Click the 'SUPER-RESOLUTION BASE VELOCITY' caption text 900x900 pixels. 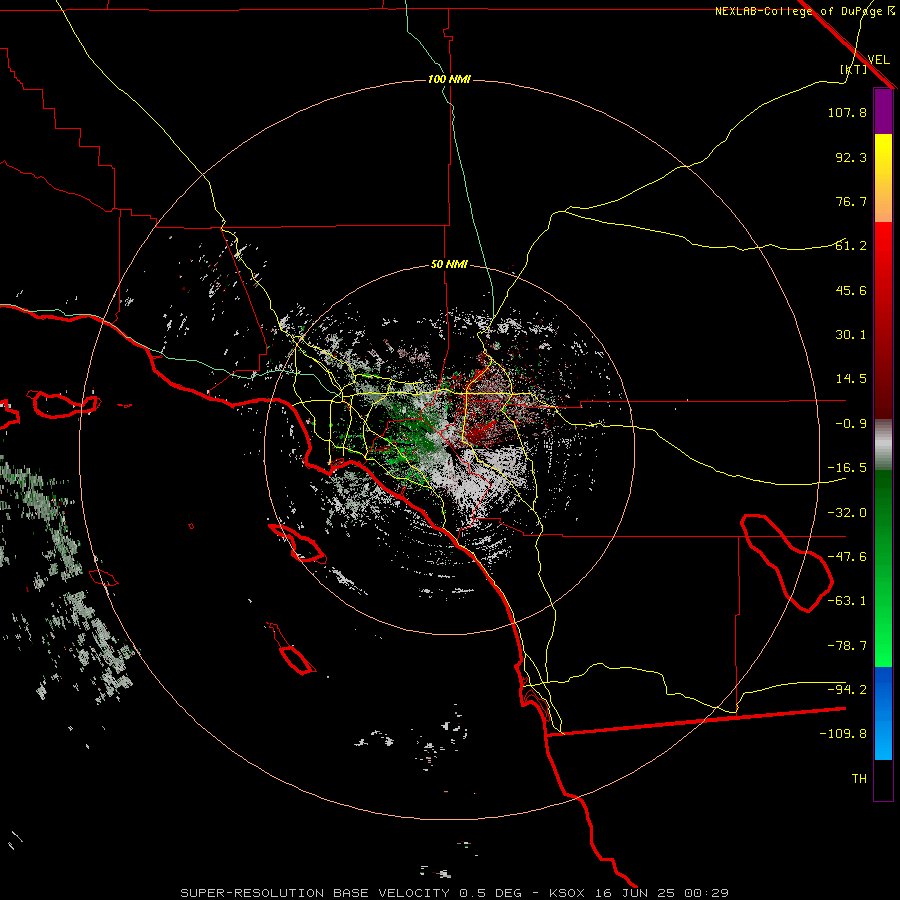coord(315,893)
